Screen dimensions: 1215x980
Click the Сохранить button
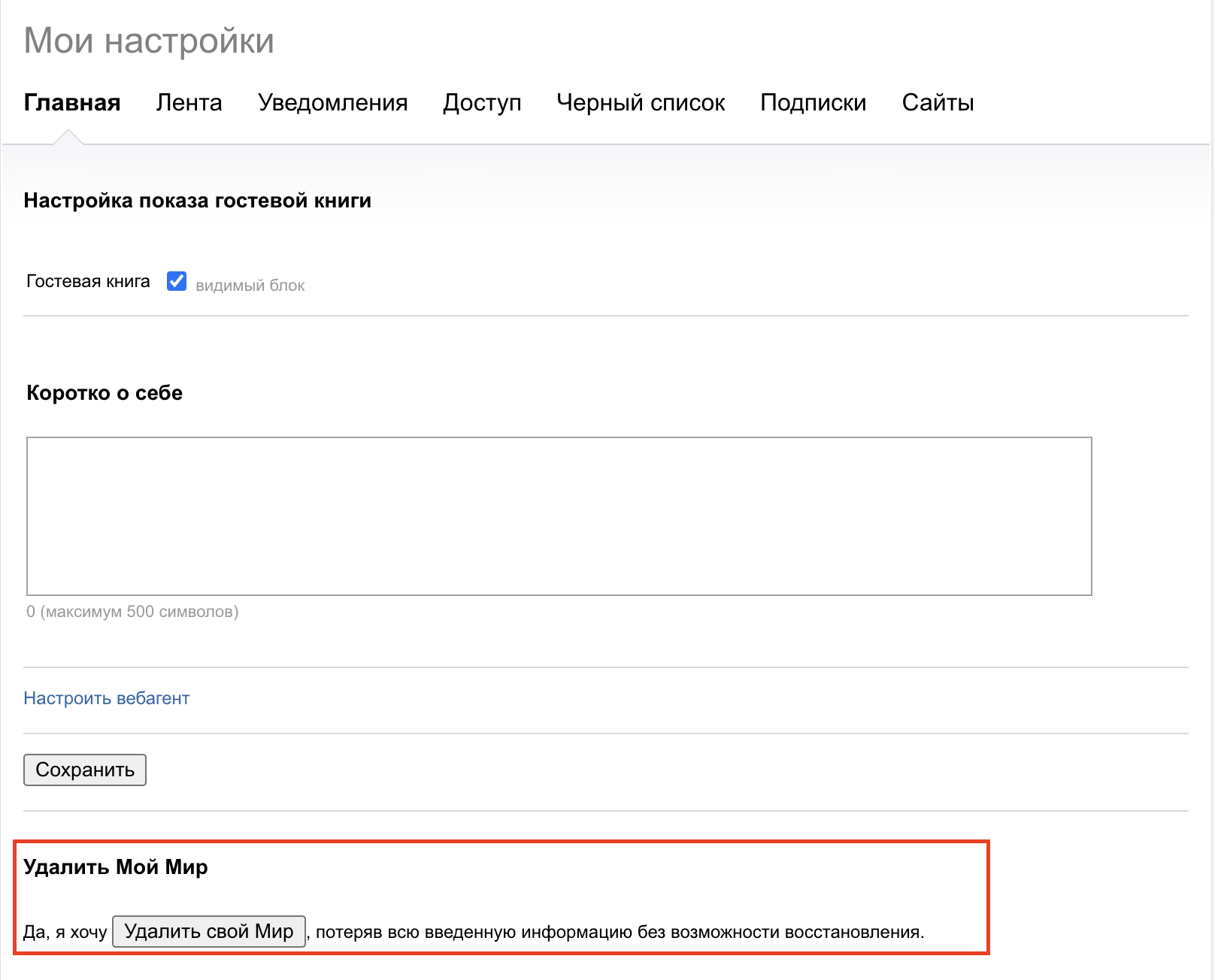pos(85,770)
